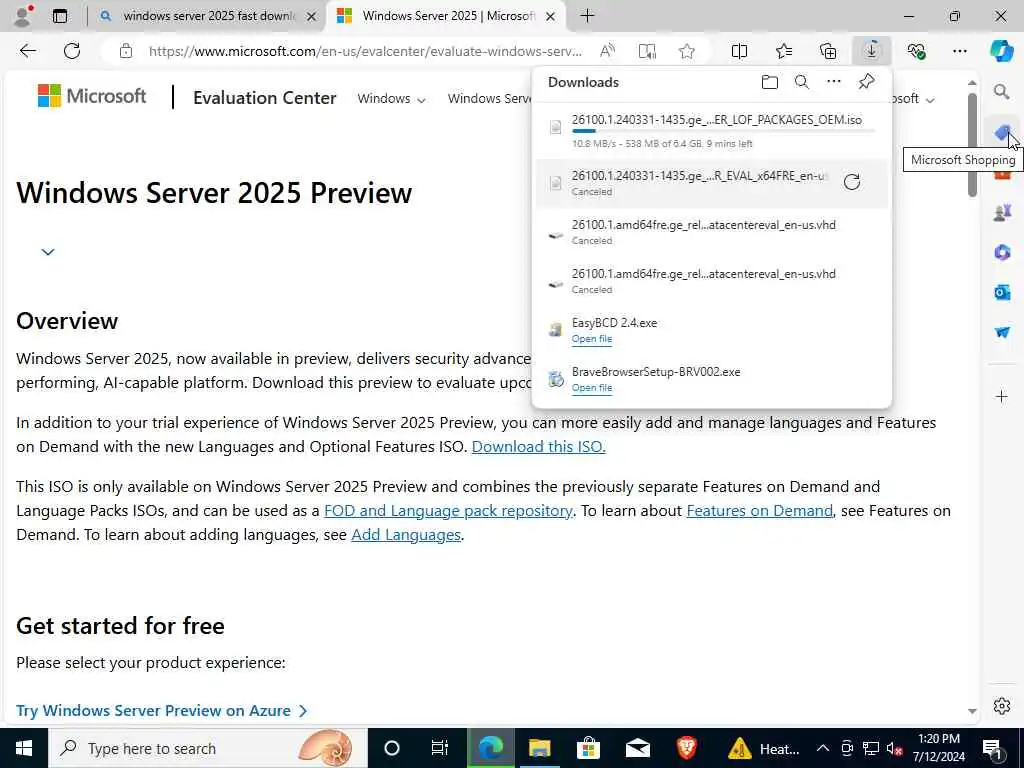Open Microsoft Store from taskbar
The image size is (1024, 768).
coord(588,748)
